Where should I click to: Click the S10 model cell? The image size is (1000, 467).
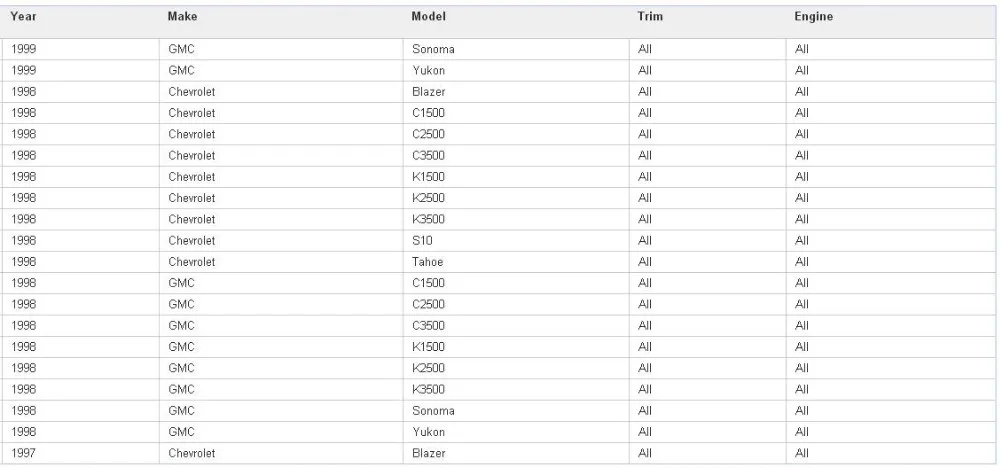point(421,240)
